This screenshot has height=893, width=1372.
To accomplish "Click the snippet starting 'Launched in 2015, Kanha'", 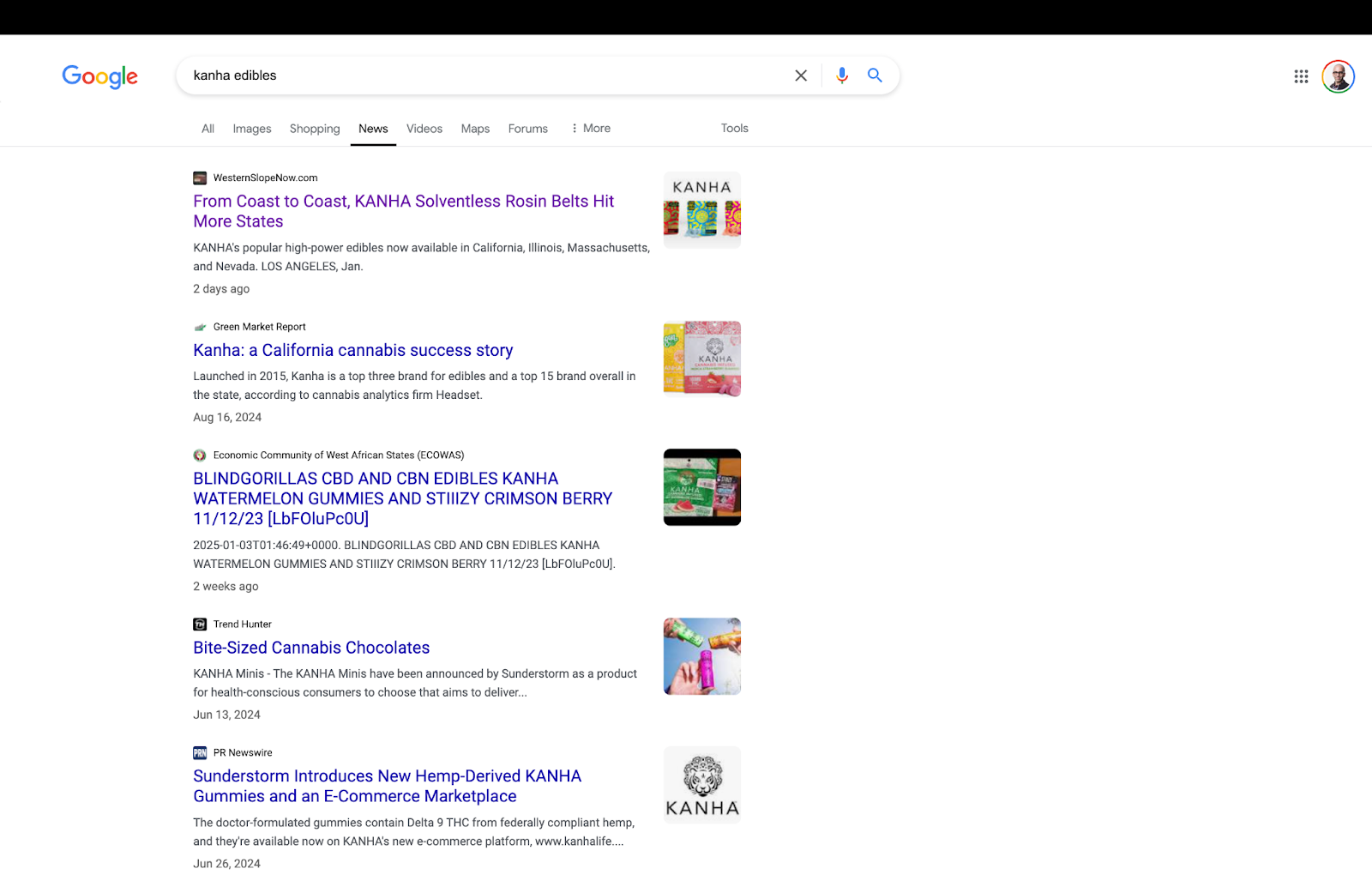I will pos(414,386).
